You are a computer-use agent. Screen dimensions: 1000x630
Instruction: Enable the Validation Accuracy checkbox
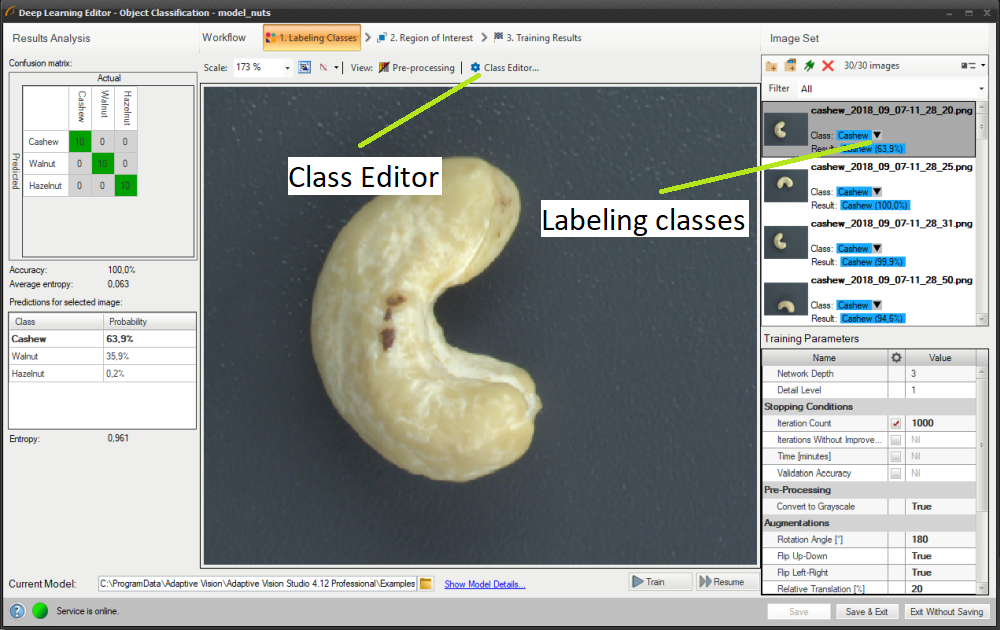coord(896,473)
